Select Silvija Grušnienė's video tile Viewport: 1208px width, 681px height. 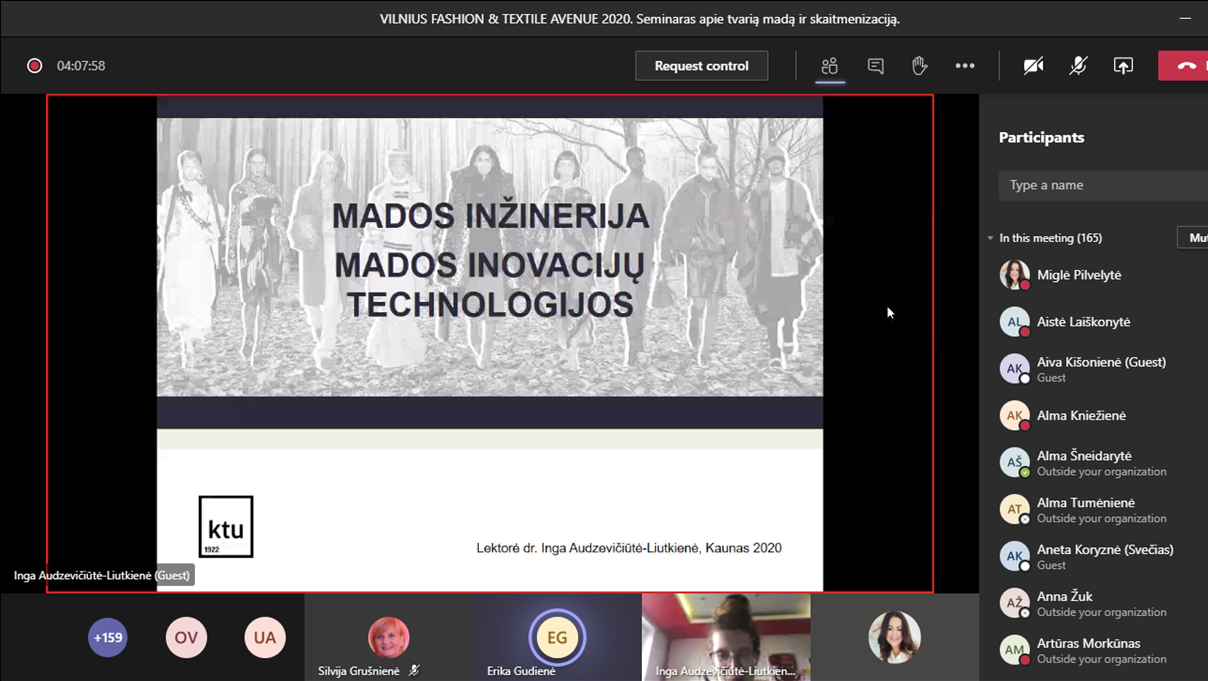388,637
